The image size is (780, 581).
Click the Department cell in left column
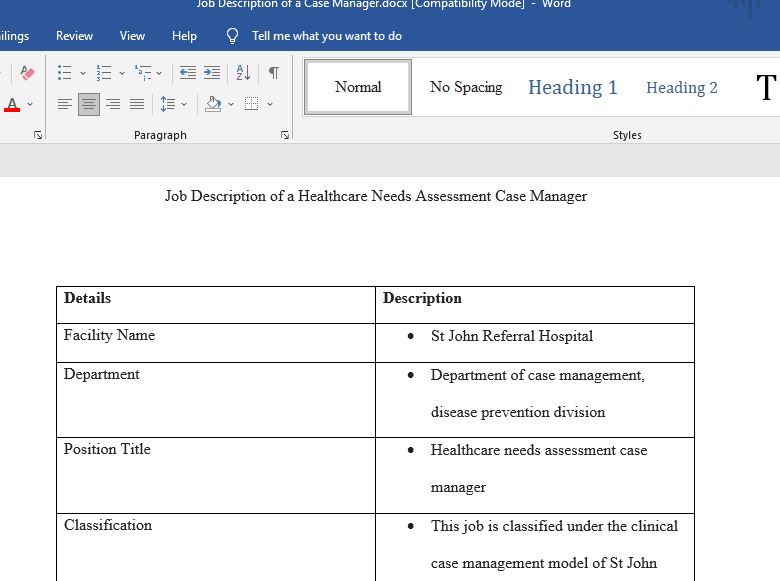(216, 400)
